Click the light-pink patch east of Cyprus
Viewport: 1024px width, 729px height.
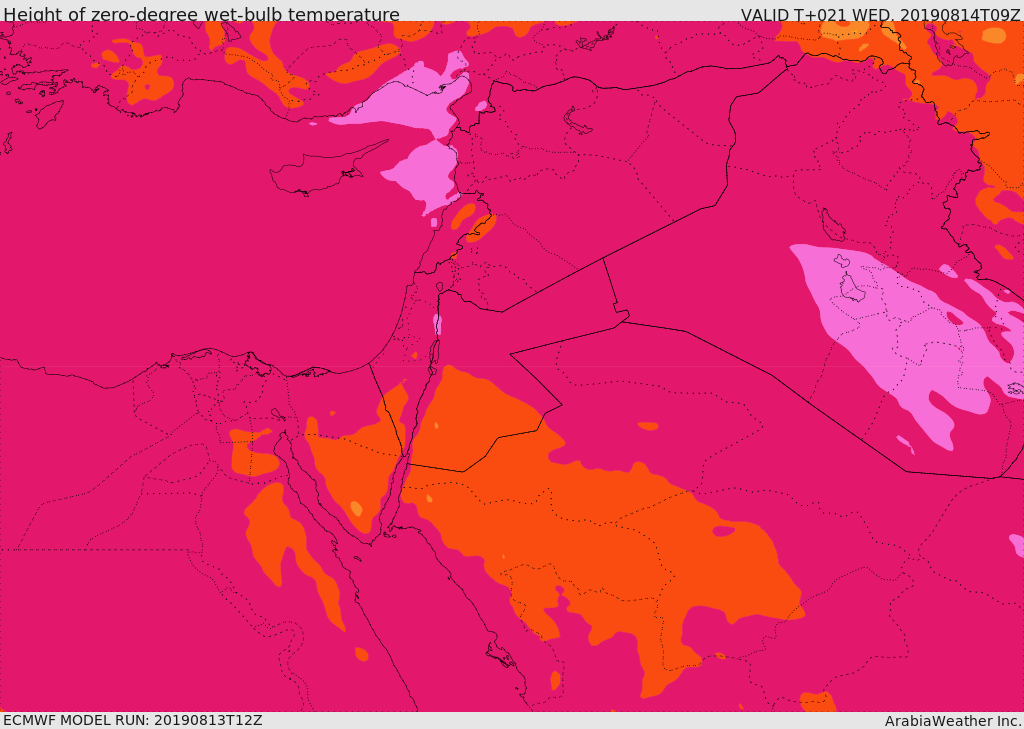pyautogui.click(x=424, y=175)
